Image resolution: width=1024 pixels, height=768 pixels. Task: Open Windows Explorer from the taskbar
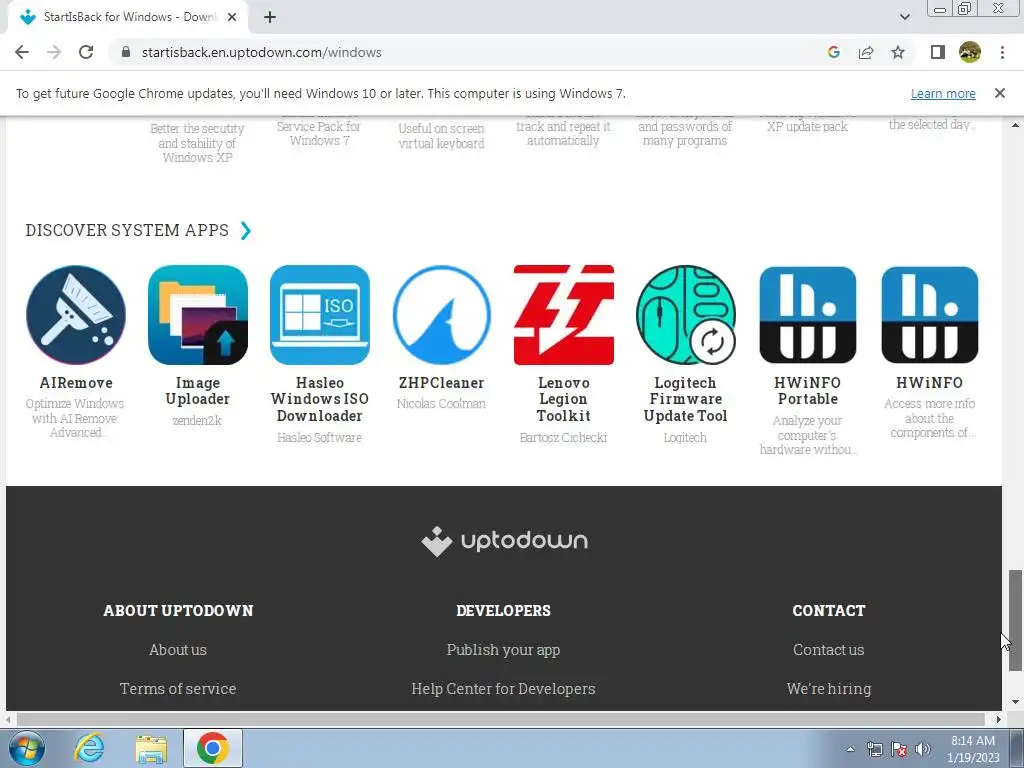pyautogui.click(x=152, y=748)
